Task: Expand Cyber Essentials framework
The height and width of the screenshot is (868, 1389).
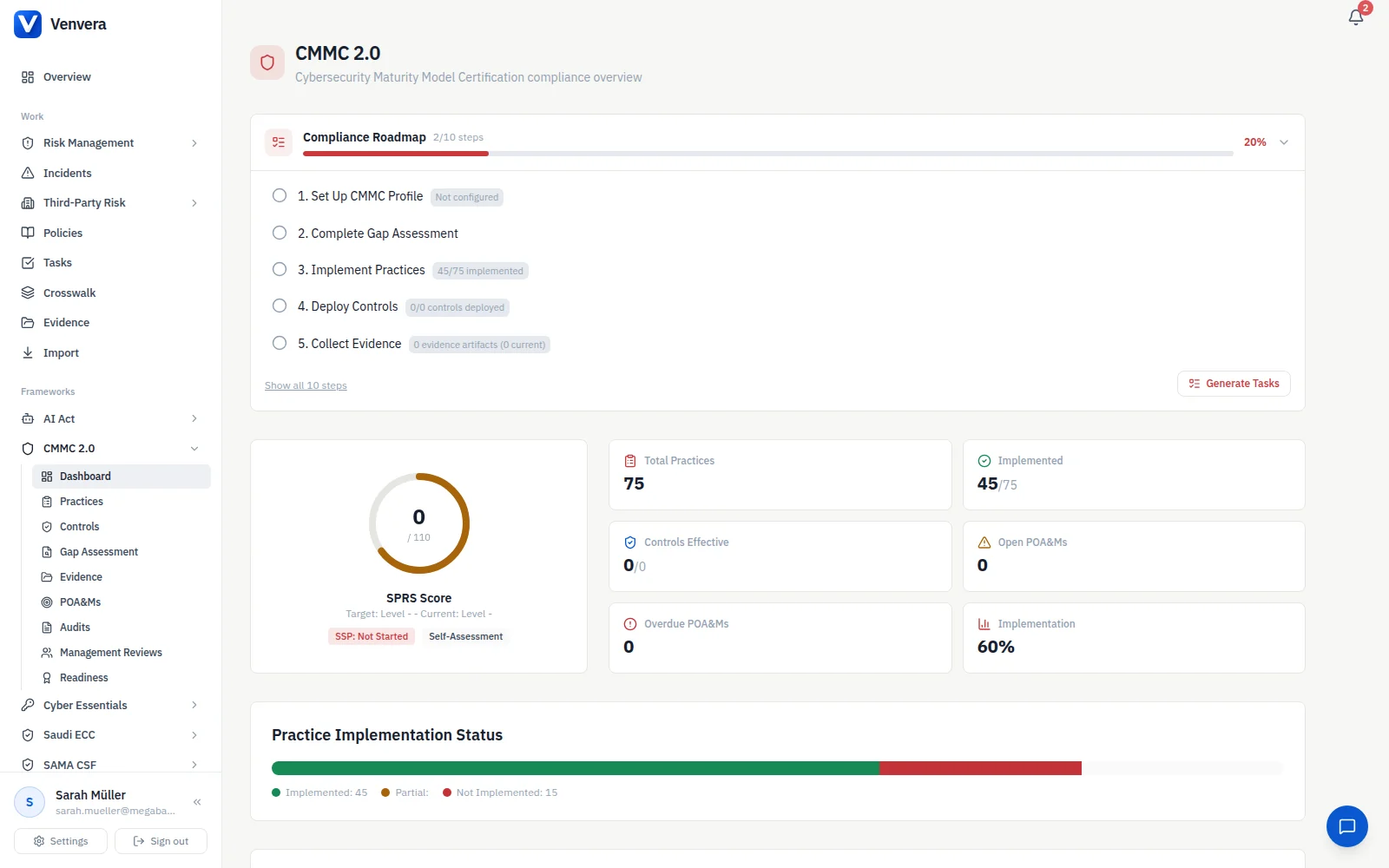Action: [x=194, y=705]
